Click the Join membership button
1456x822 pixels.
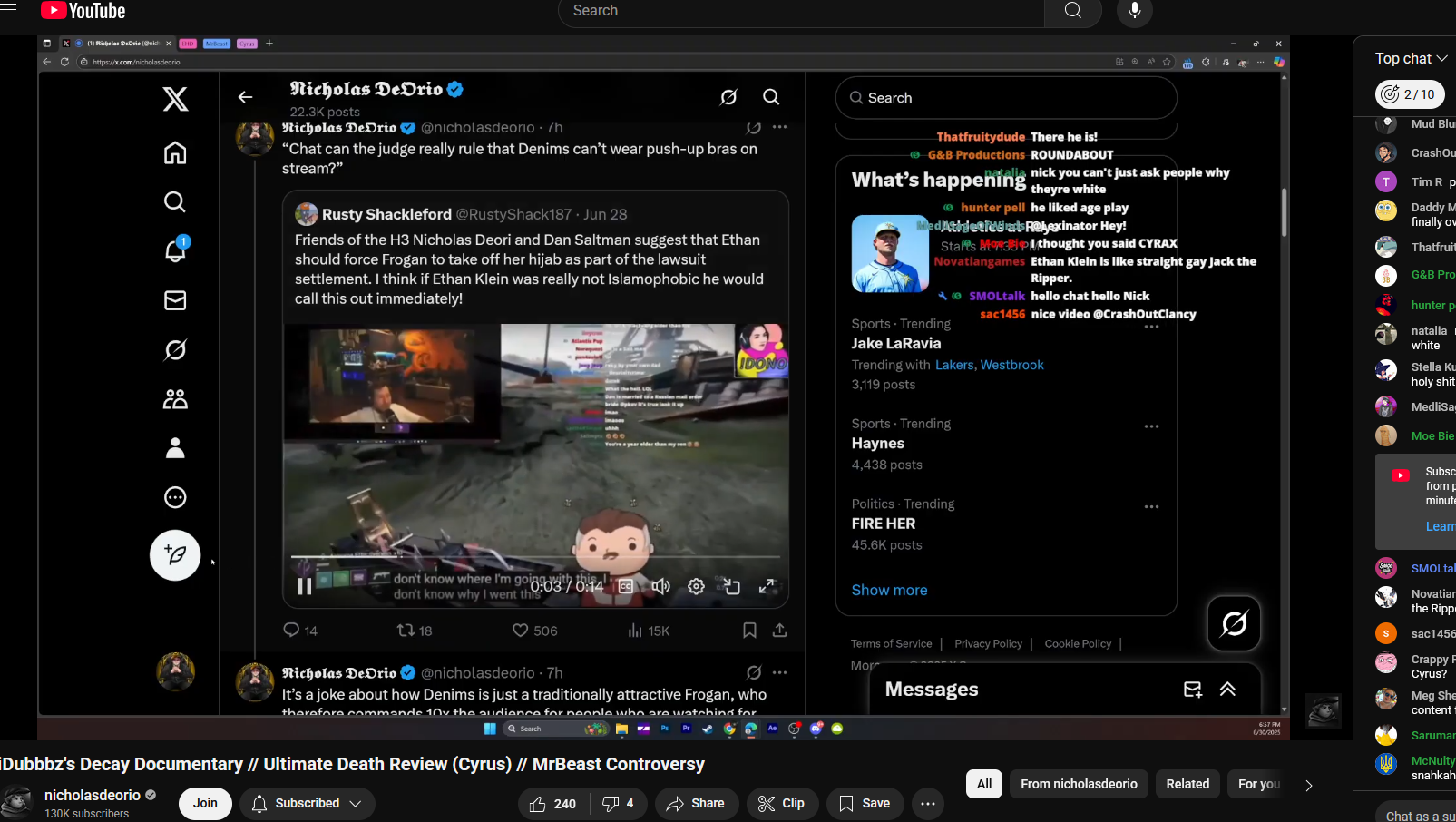205,804
